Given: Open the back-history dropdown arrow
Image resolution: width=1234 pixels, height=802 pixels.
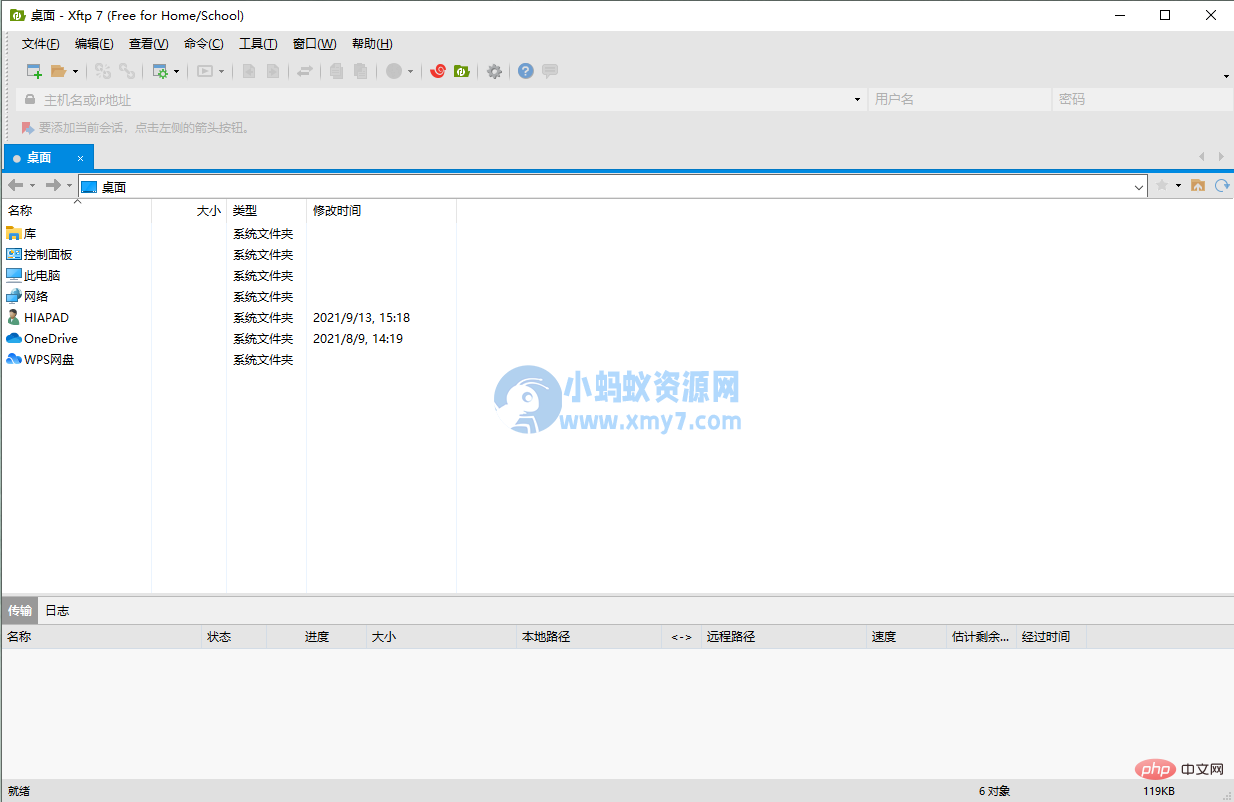Looking at the screenshot, I should click(32, 186).
